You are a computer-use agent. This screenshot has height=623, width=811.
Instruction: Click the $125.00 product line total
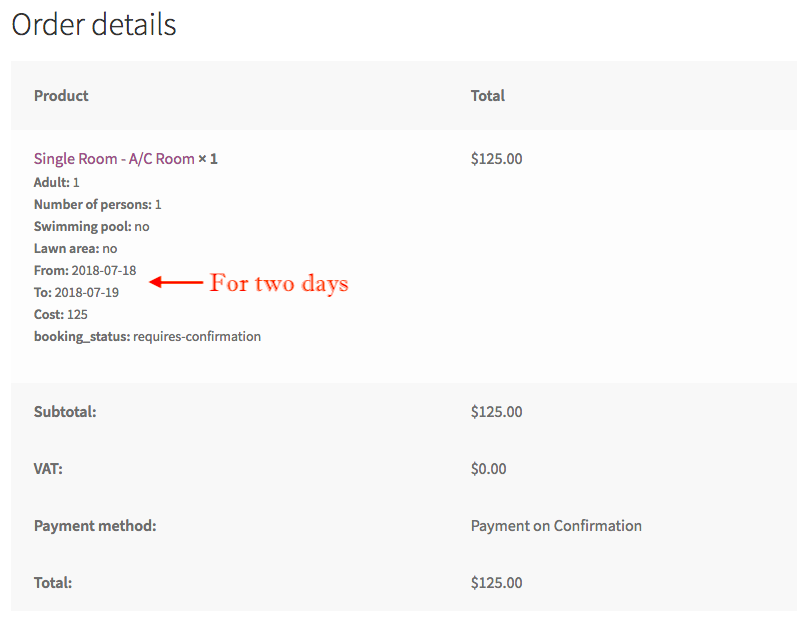click(497, 159)
